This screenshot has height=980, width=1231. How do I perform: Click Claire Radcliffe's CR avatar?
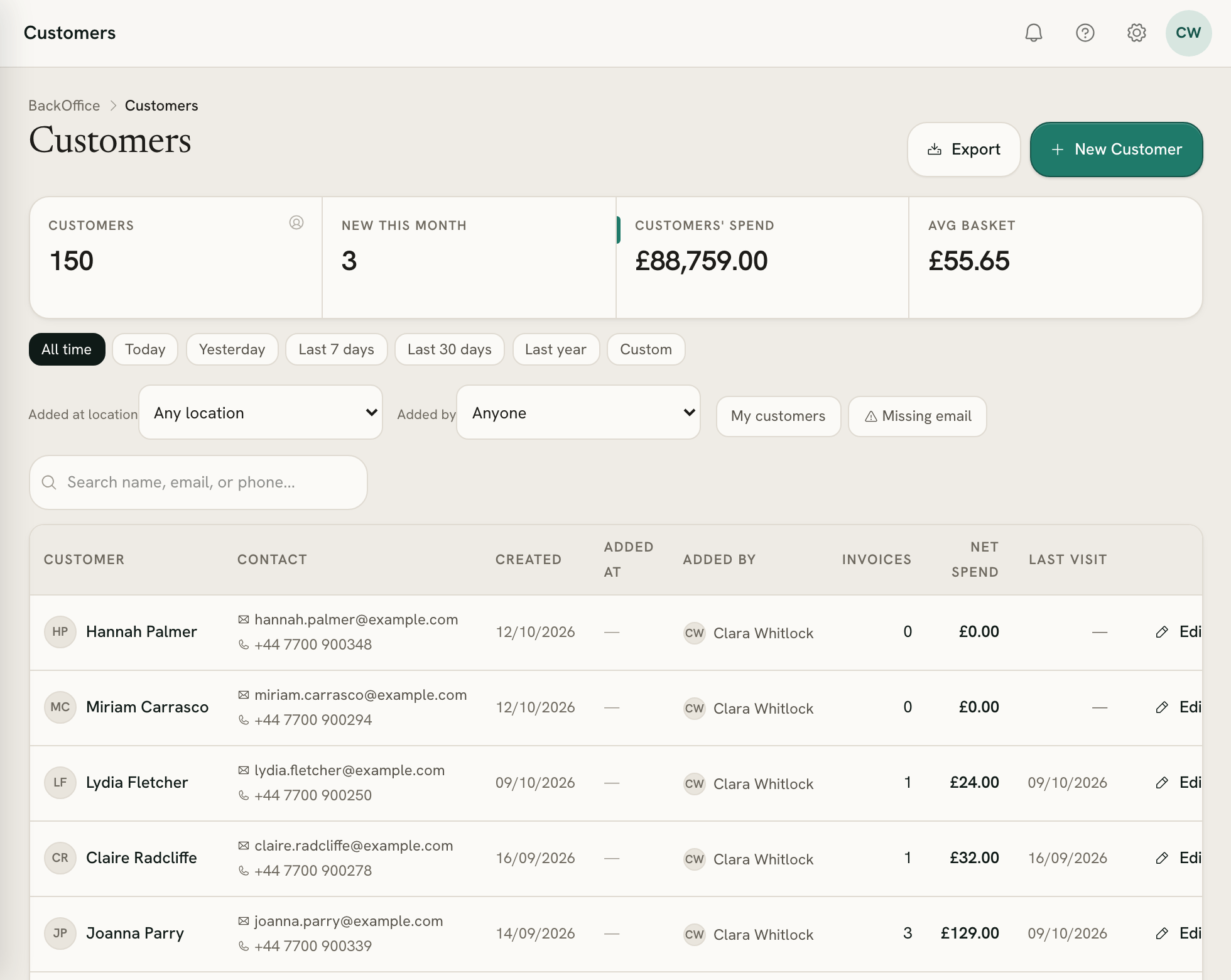tap(60, 858)
